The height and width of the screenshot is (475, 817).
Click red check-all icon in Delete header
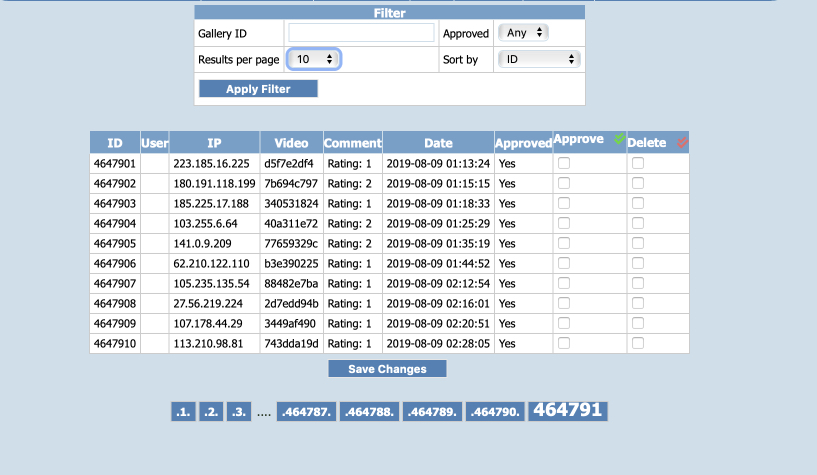[682, 142]
